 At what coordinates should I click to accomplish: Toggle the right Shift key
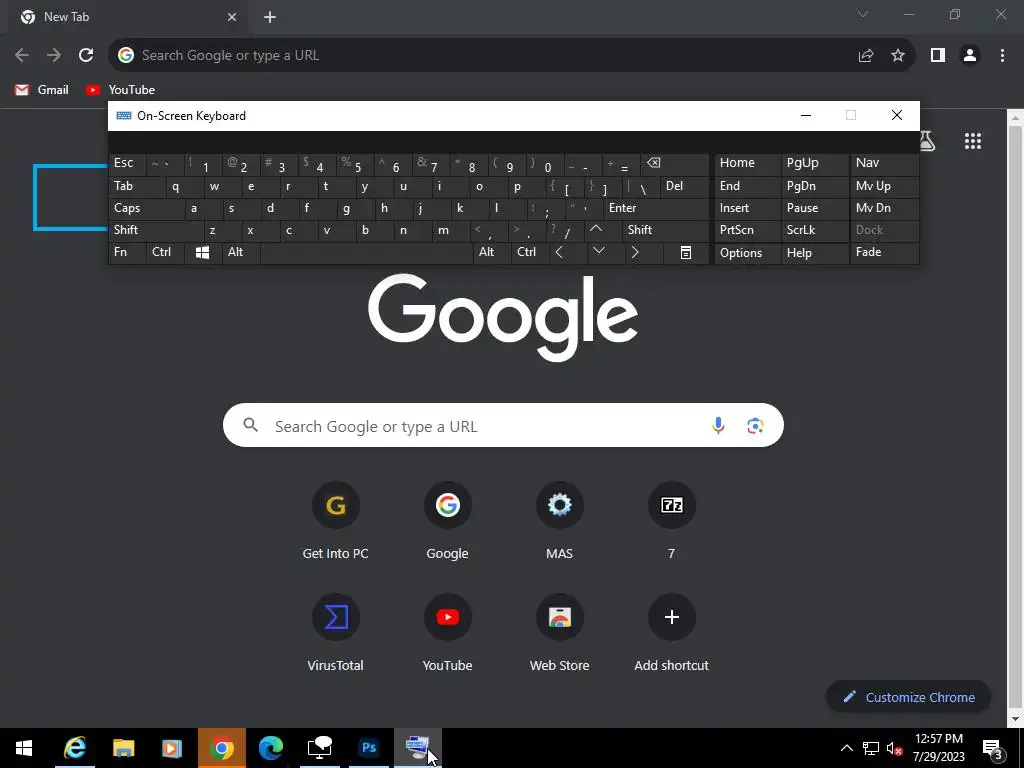(x=665, y=230)
